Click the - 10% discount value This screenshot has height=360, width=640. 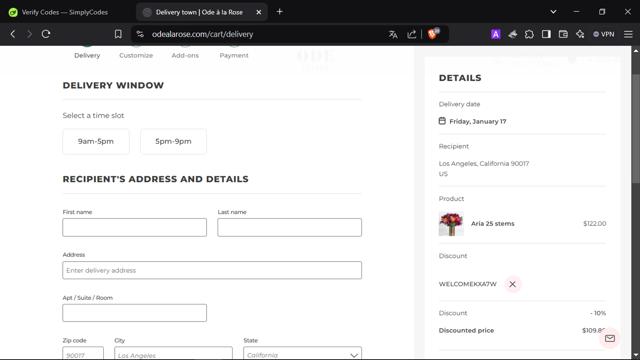pos(598,313)
